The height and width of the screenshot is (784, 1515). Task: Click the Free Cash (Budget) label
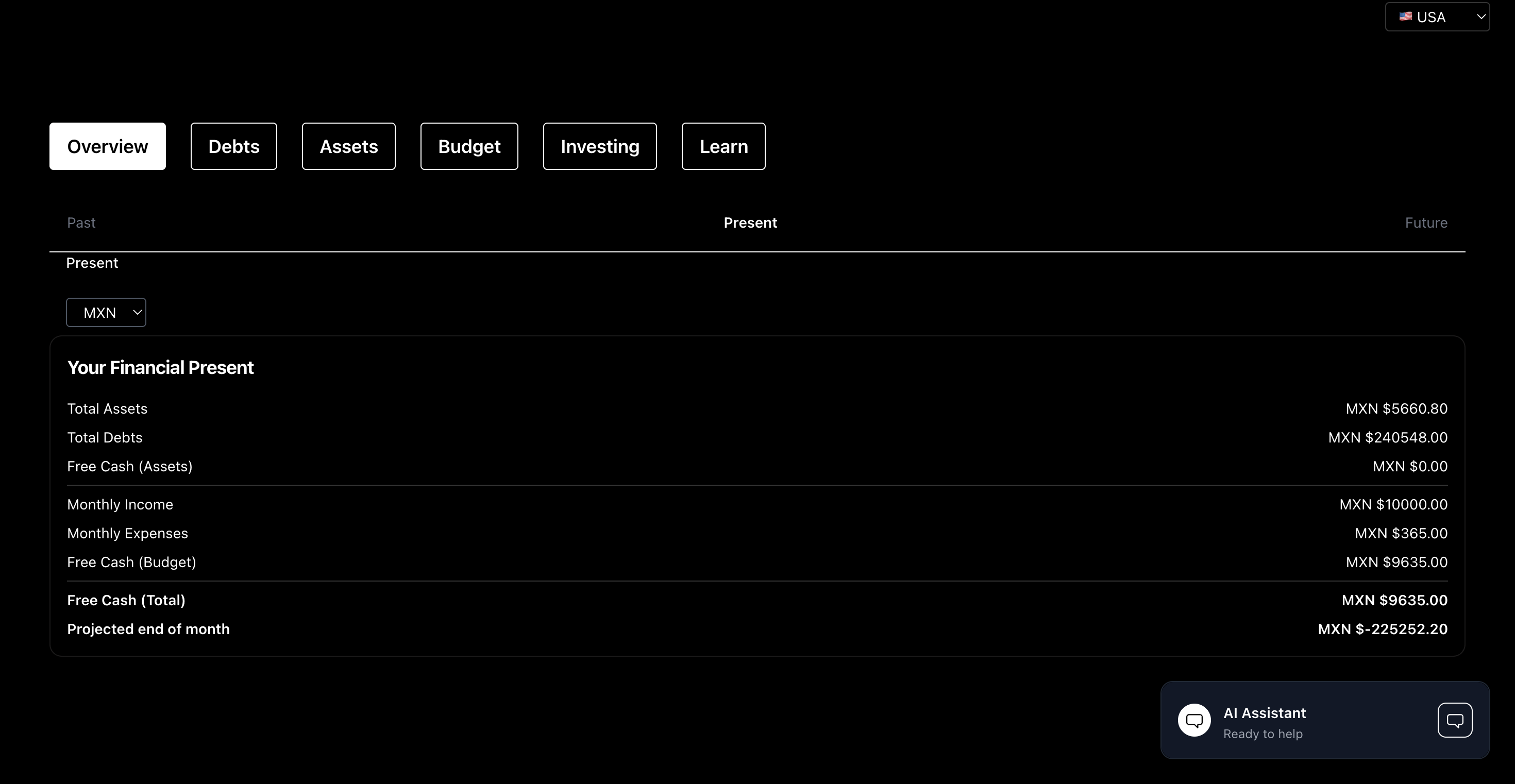pos(132,562)
